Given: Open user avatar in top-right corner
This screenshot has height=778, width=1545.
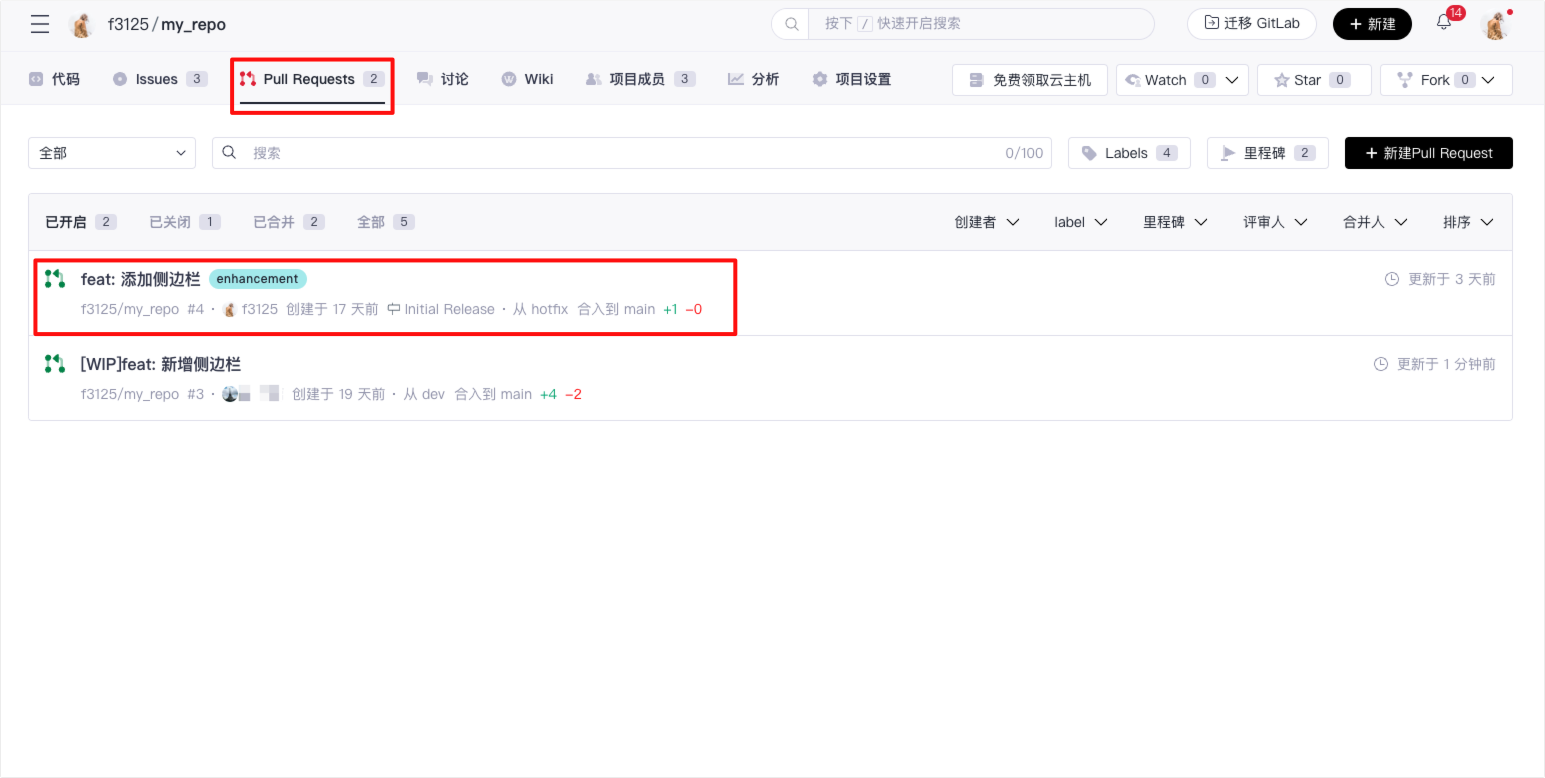Looking at the screenshot, I should coord(1495,24).
